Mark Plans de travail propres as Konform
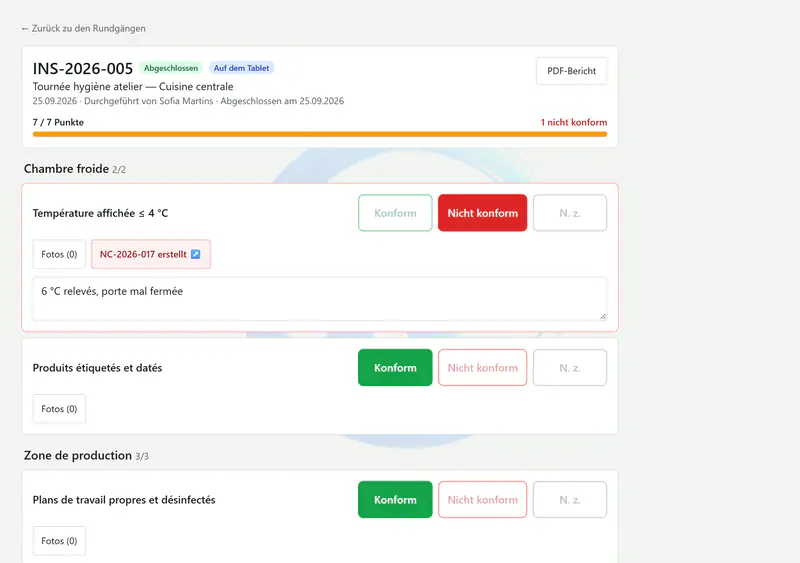 [x=395, y=500]
